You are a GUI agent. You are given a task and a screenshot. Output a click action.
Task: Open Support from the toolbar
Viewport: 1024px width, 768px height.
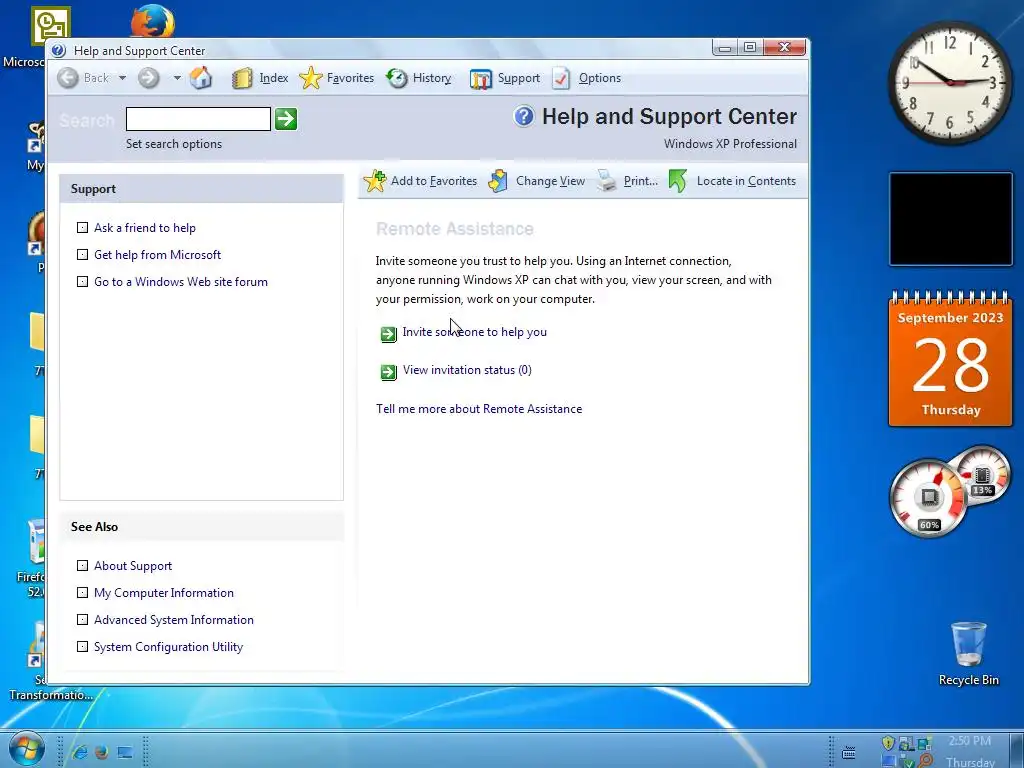pos(519,78)
